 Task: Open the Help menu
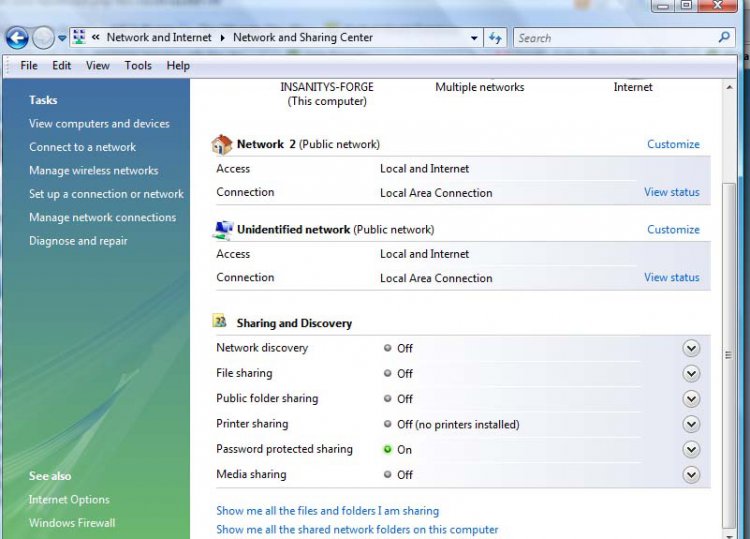(x=178, y=66)
